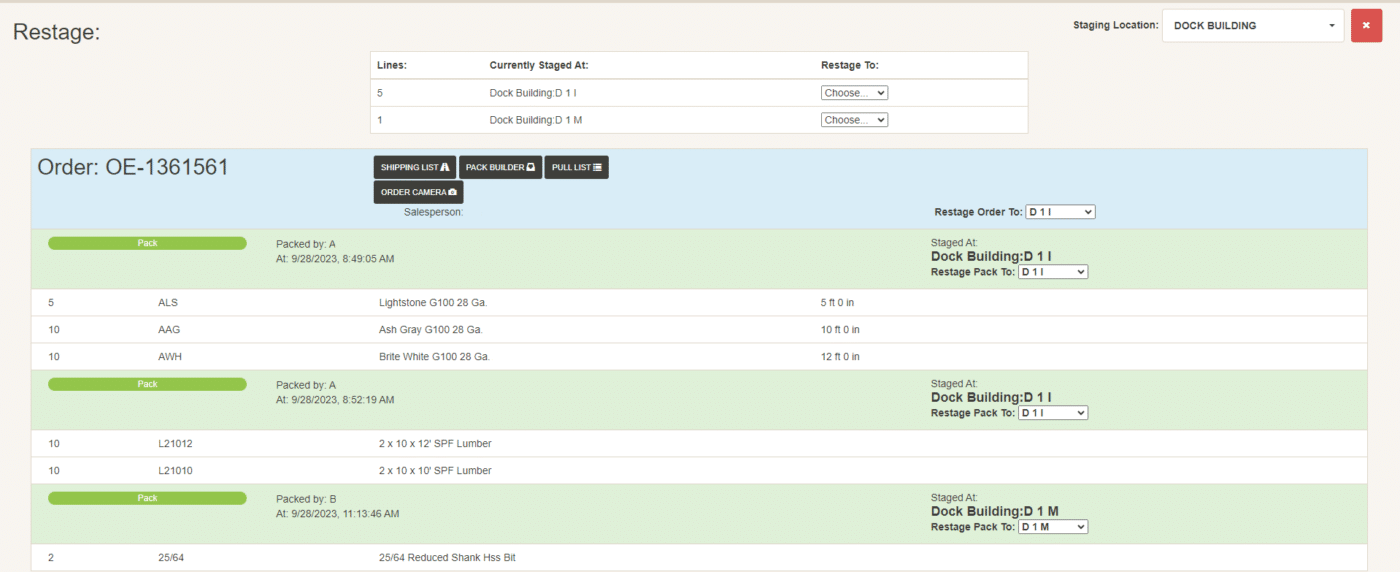Screen dimensions: 1400x572
Task: Click Dock Building:D 1 I in summary table
Action: point(533,93)
